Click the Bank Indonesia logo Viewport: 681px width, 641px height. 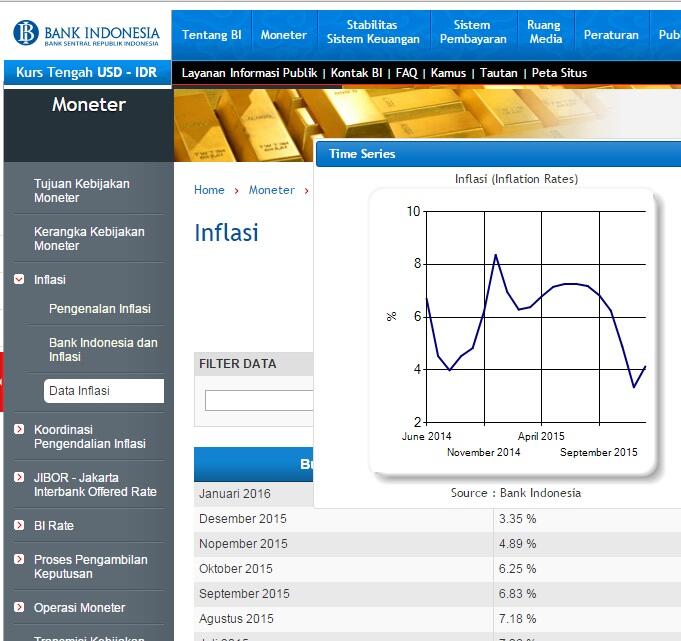click(x=86, y=33)
